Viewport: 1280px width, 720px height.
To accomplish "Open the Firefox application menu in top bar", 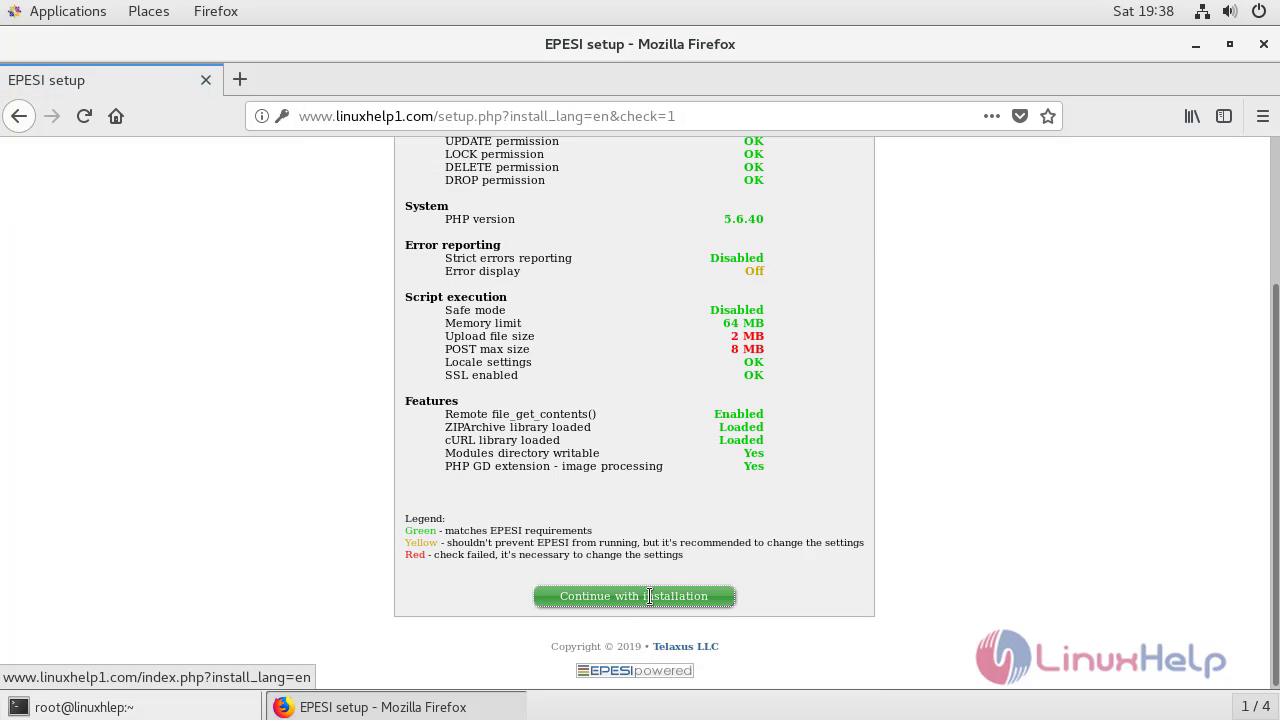I will (216, 11).
